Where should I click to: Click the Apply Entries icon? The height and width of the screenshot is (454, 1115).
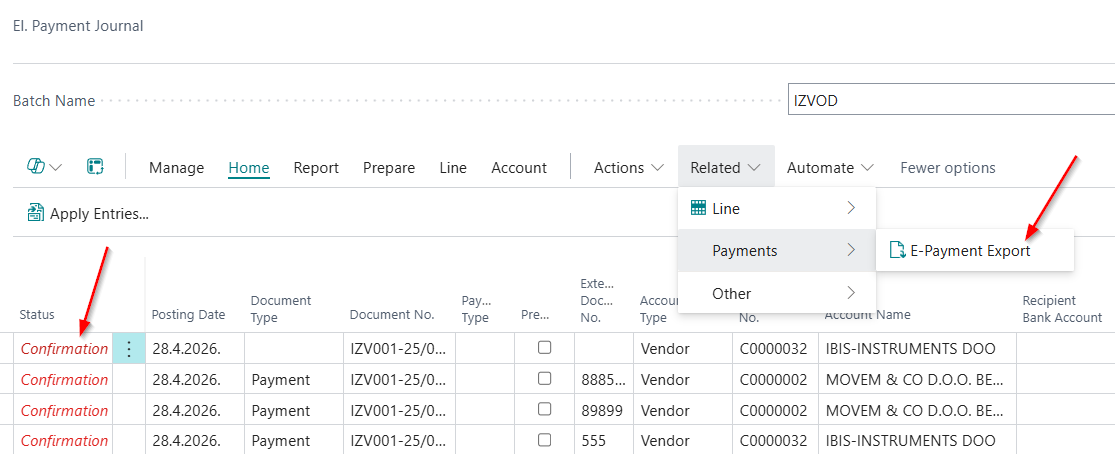(35, 213)
